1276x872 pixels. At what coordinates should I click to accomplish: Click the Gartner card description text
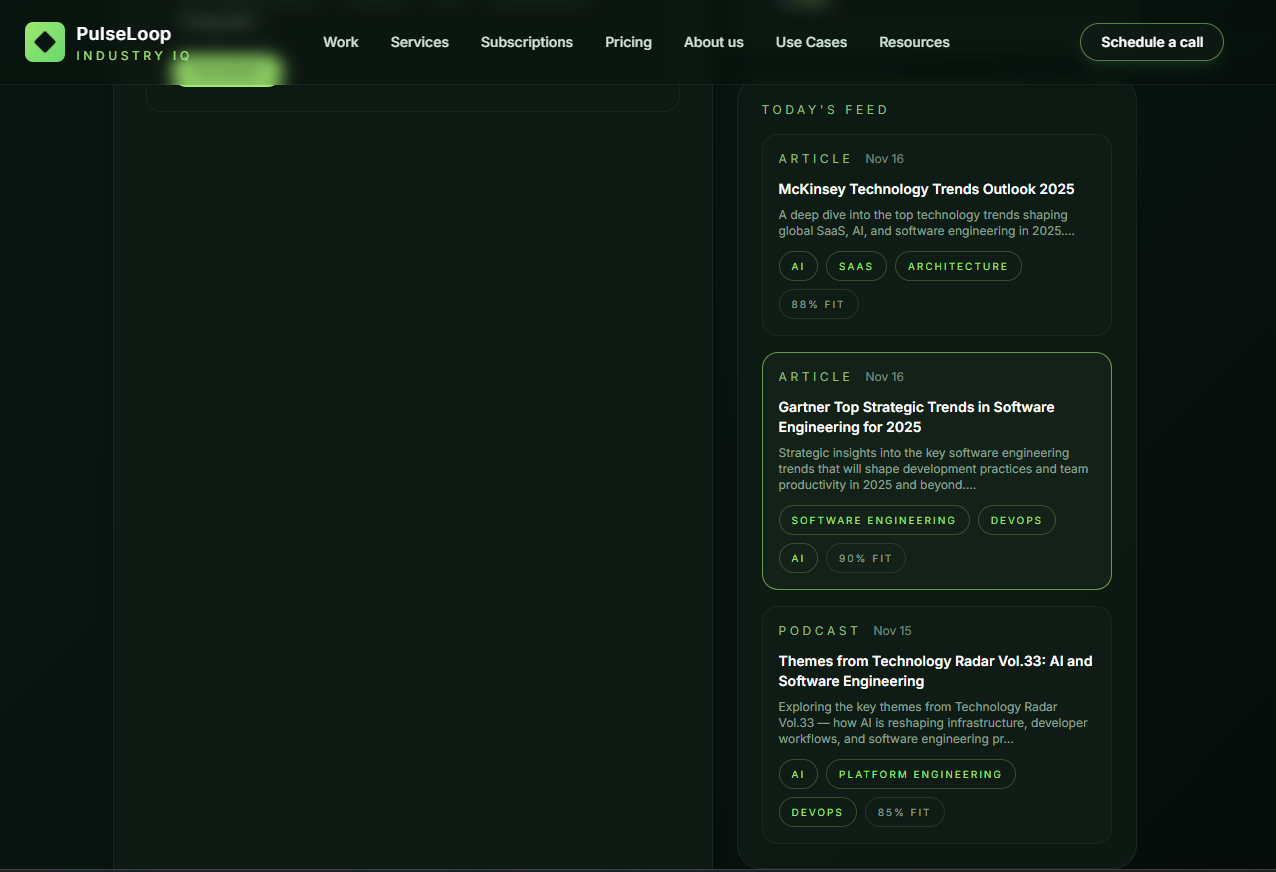point(933,469)
